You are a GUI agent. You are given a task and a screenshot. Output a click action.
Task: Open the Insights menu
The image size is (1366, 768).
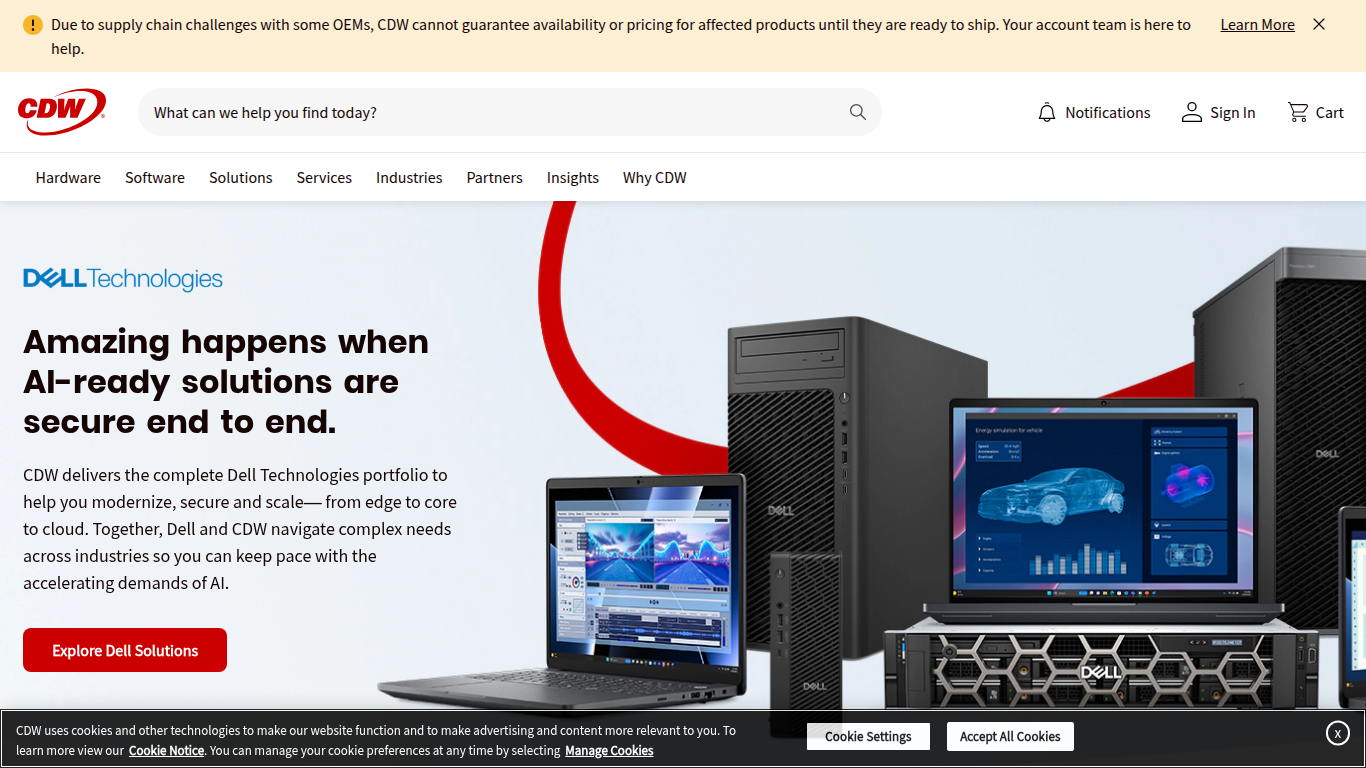click(573, 177)
